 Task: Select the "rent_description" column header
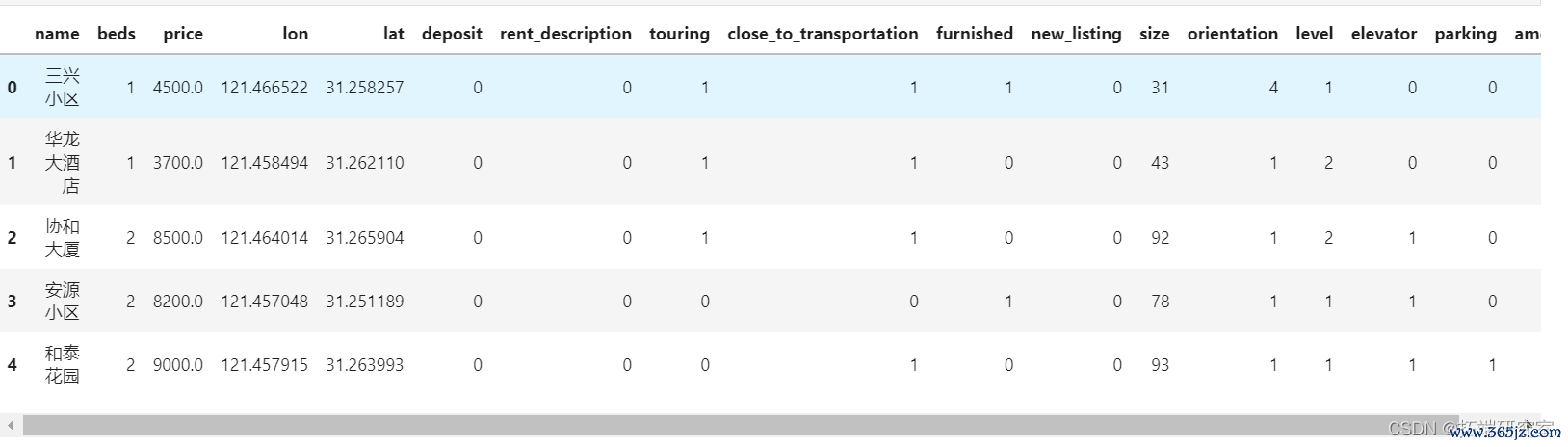565,34
